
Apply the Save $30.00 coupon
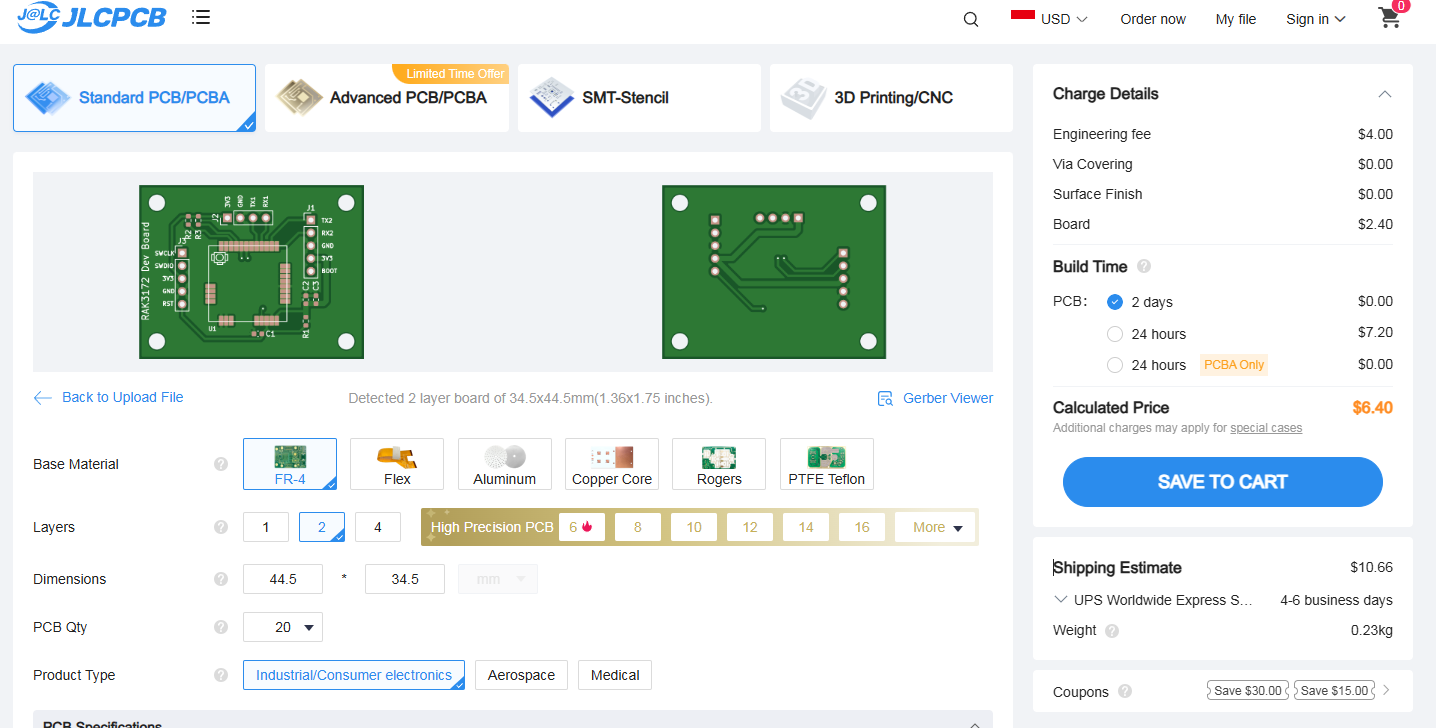pyautogui.click(x=1247, y=691)
